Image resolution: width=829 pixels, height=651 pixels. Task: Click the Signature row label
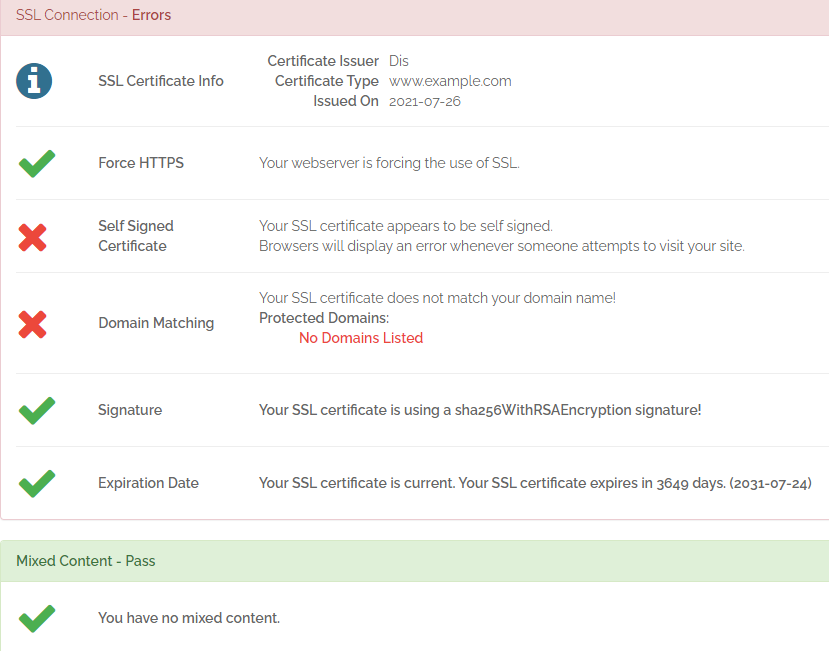(130, 410)
